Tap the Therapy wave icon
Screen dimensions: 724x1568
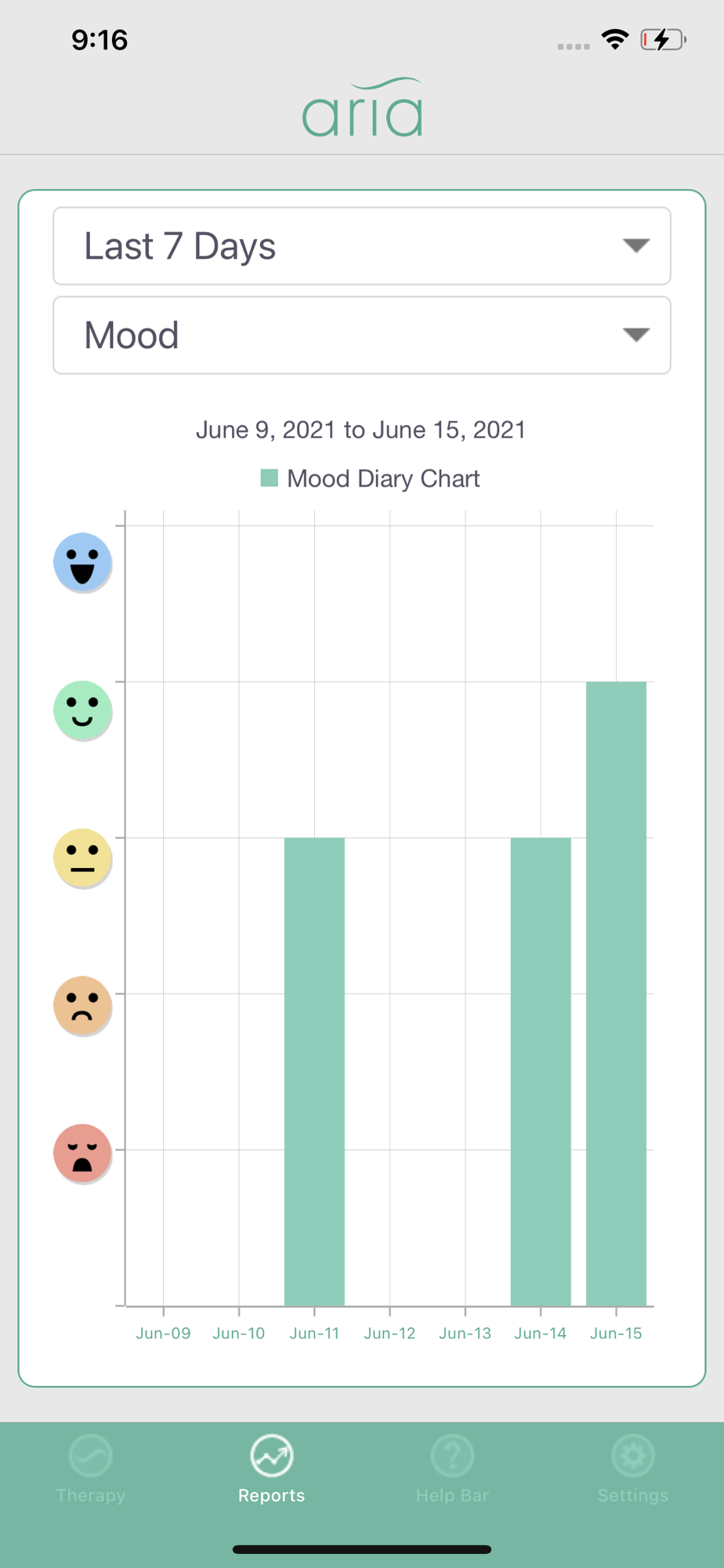(91, 1456)
